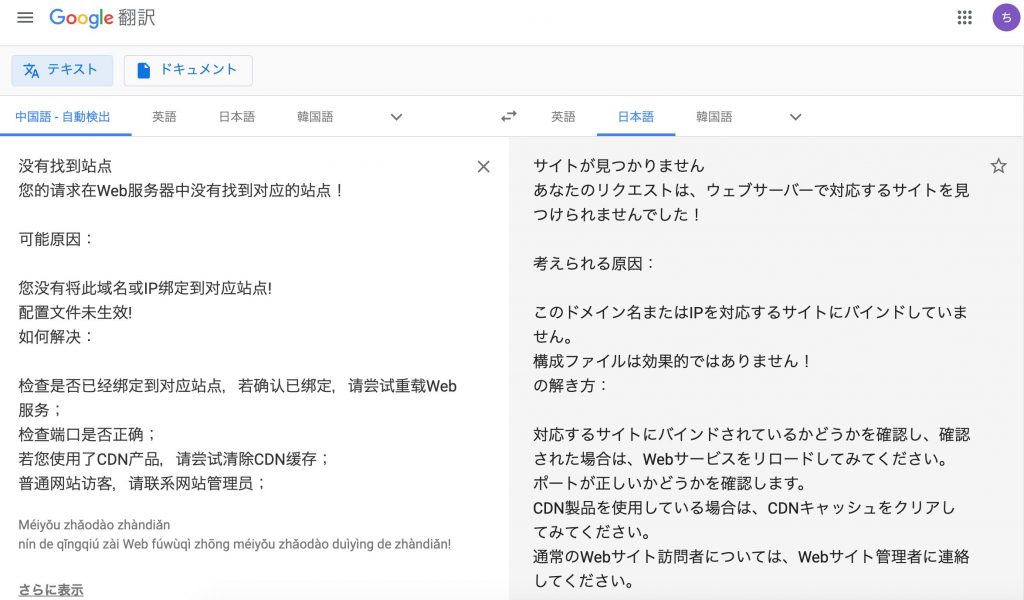Open the Google apps grid

coord(963,17)
